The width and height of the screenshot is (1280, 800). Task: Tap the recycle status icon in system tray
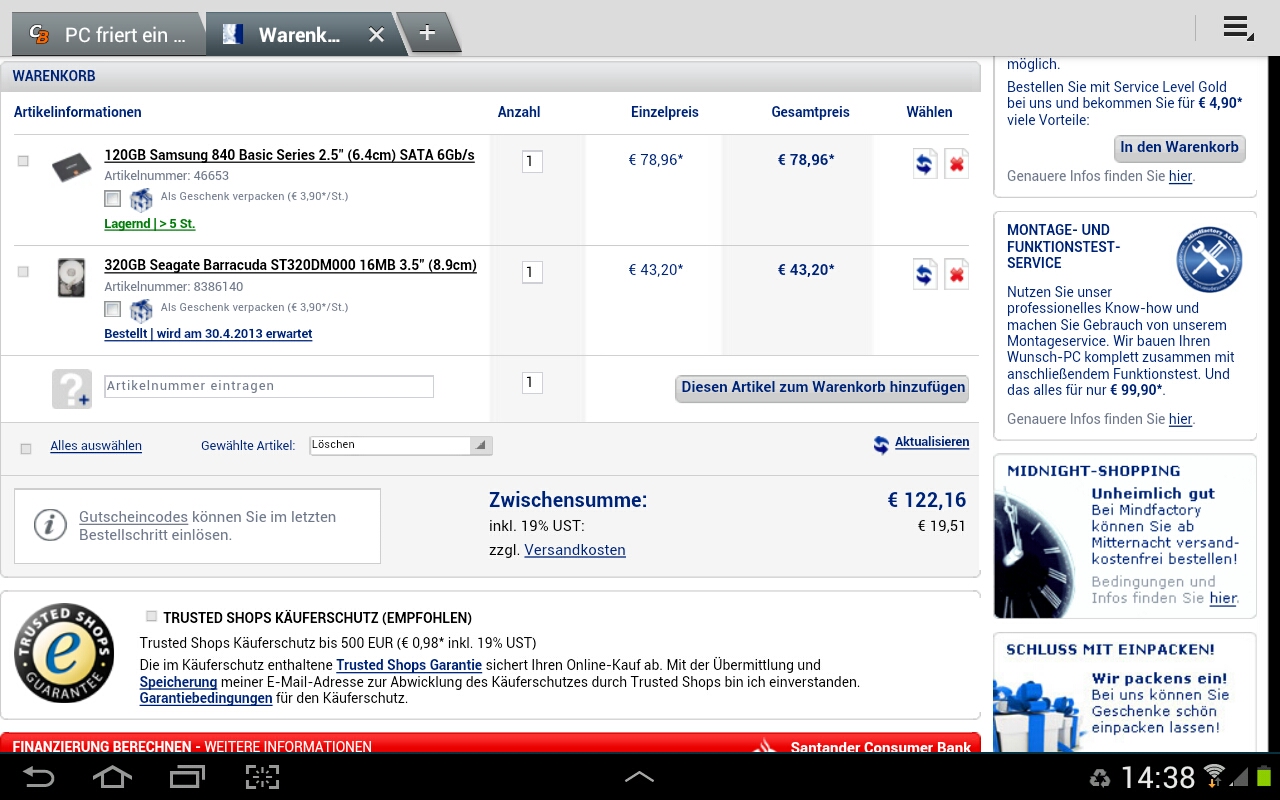(1100, 778)
